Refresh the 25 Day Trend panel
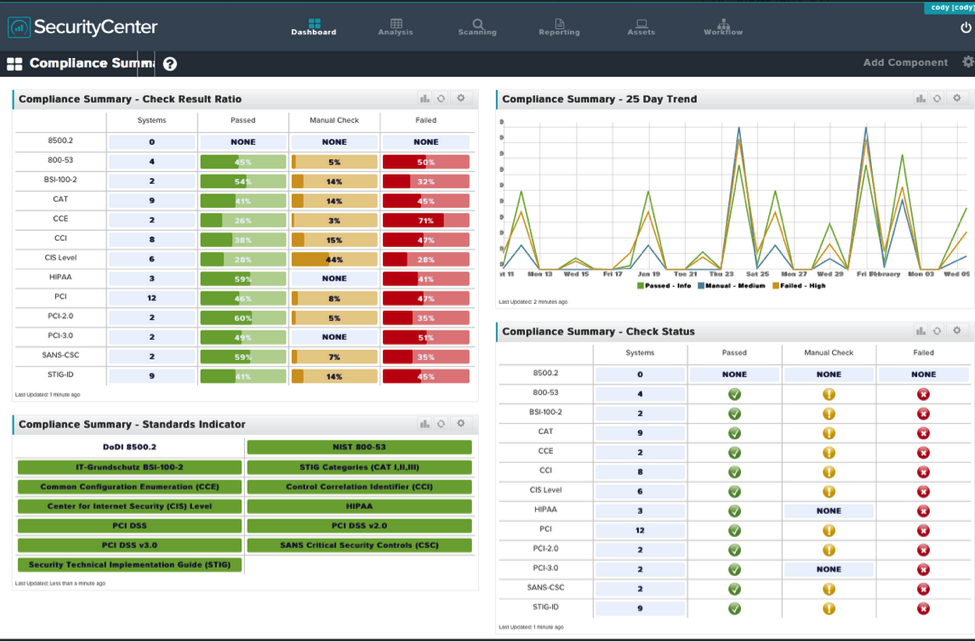The image size is (975, 642). pyautogui.click(x=937, y=98)
